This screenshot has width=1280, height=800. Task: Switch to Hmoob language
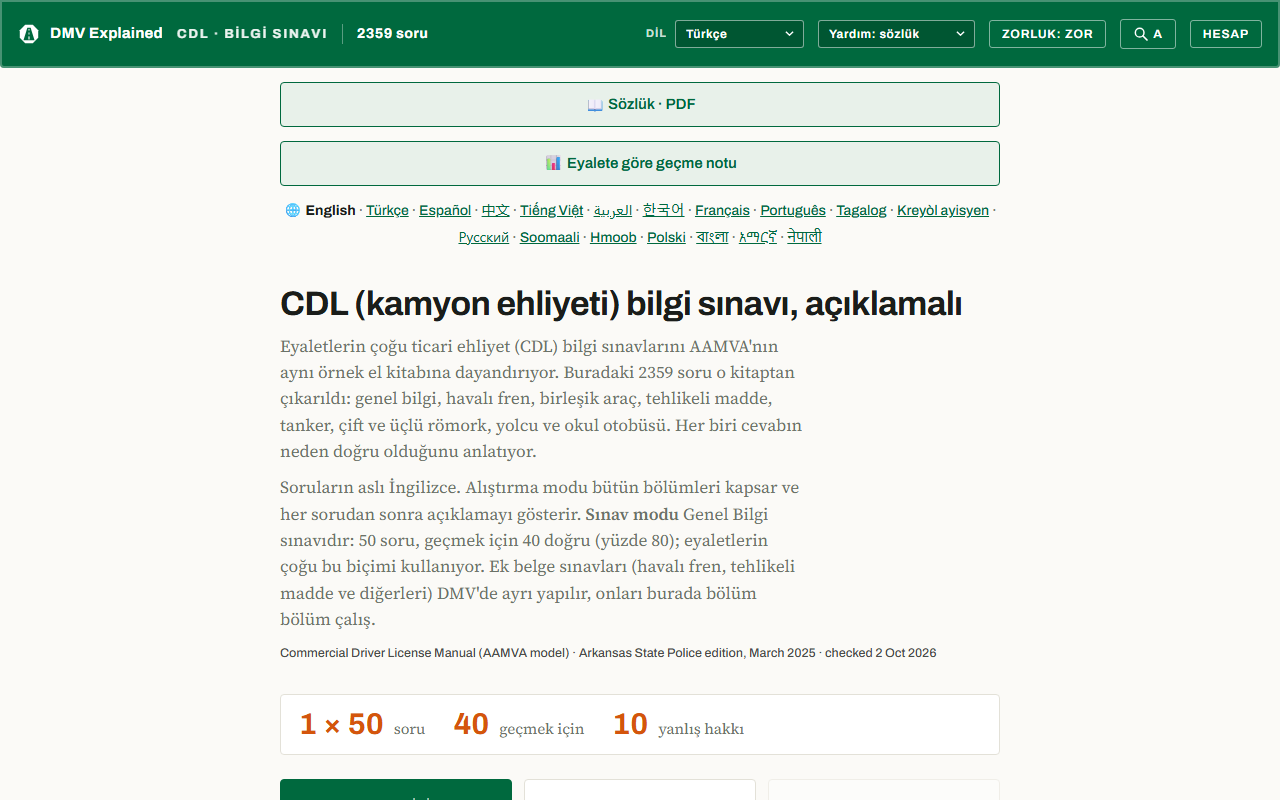click(x=613, y=238)
